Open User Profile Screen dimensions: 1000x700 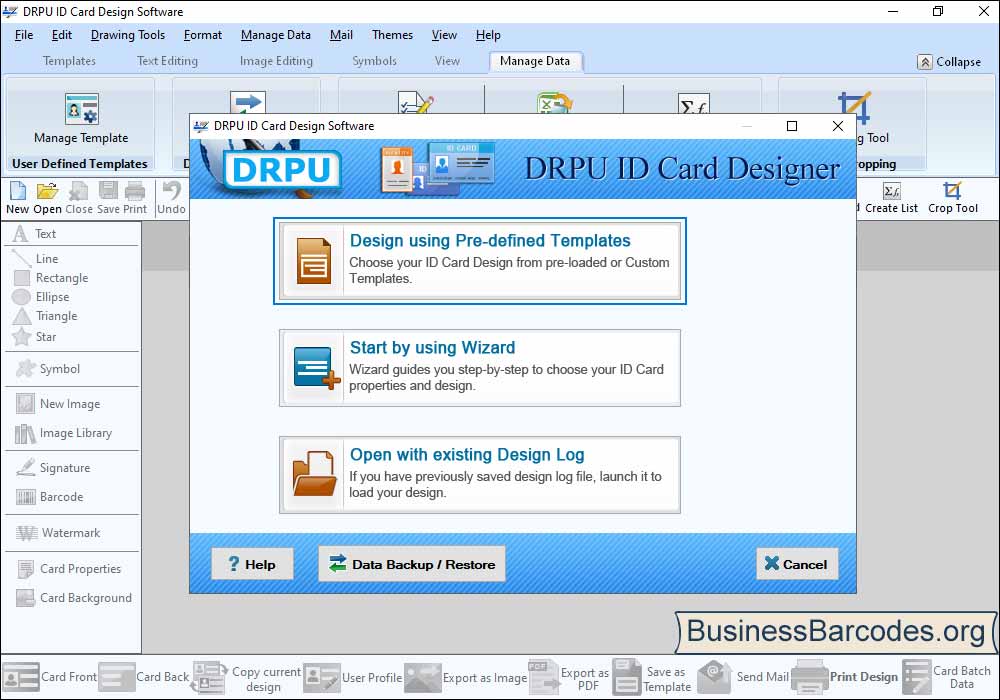point(353,678)
